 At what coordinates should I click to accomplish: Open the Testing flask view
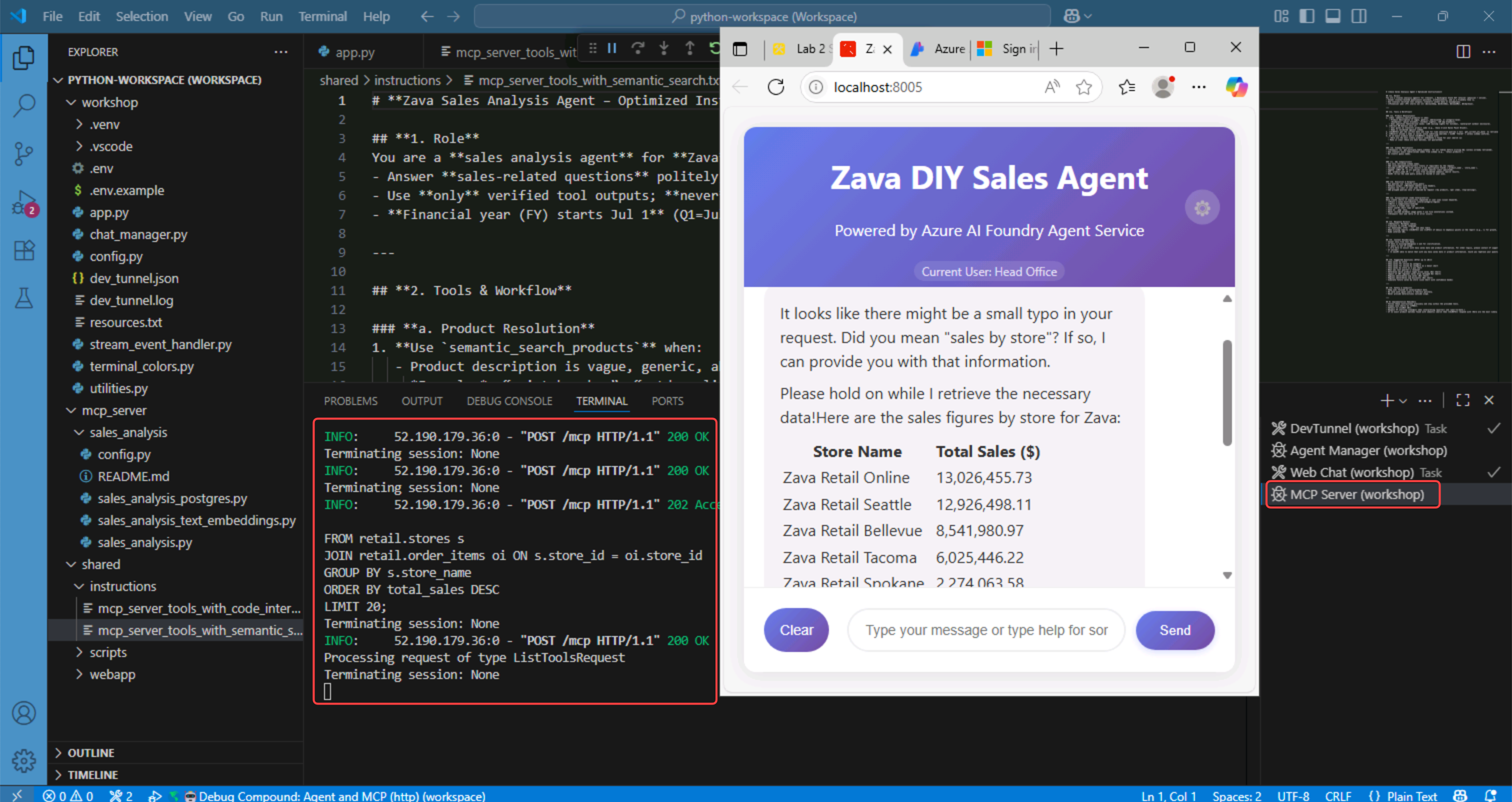pos(23,298)
